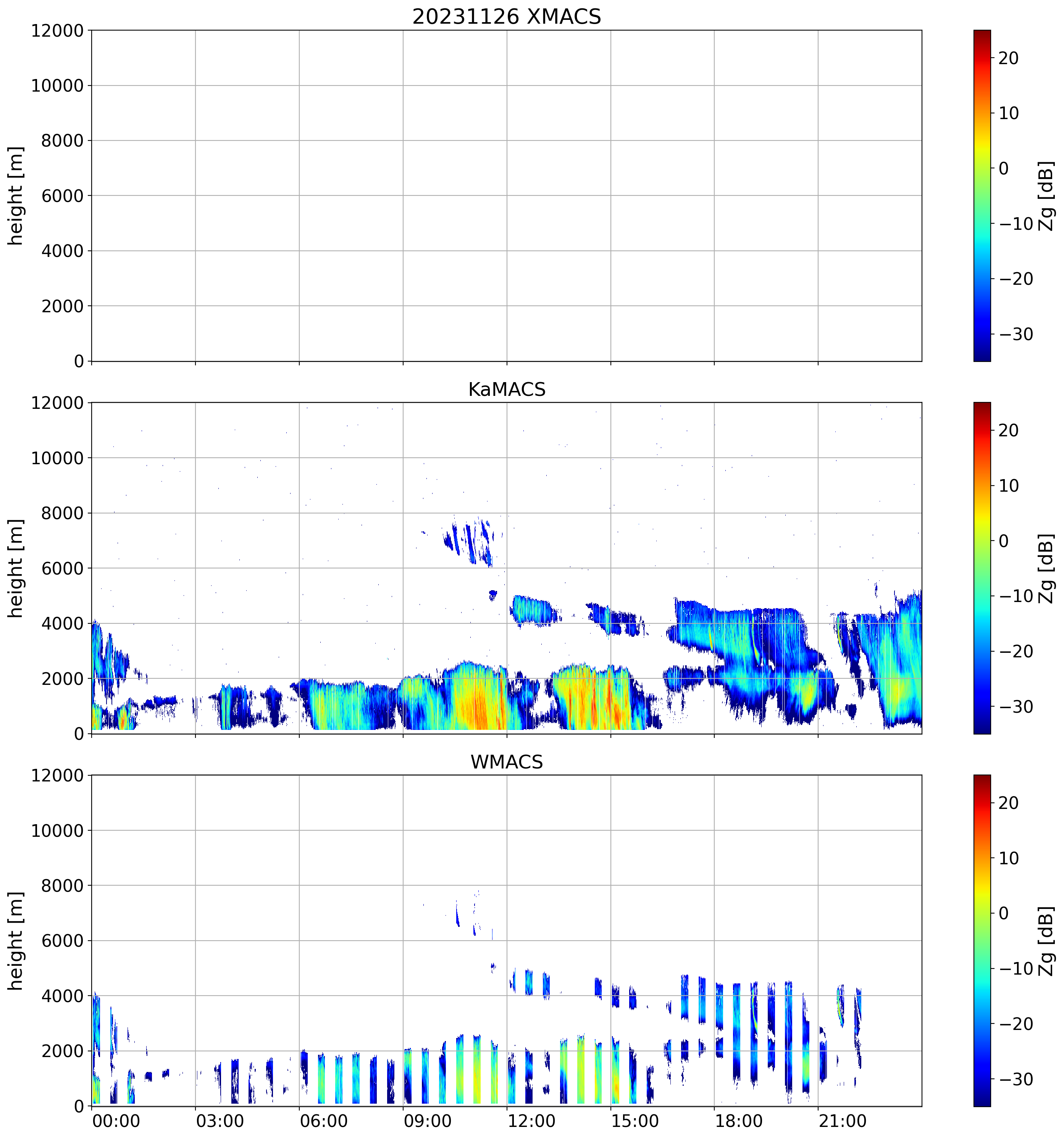The width and height of the screenshot is (1064, 1138).
Task: Click the KaMACS colorbar gradient
Action: coord(982,568)
